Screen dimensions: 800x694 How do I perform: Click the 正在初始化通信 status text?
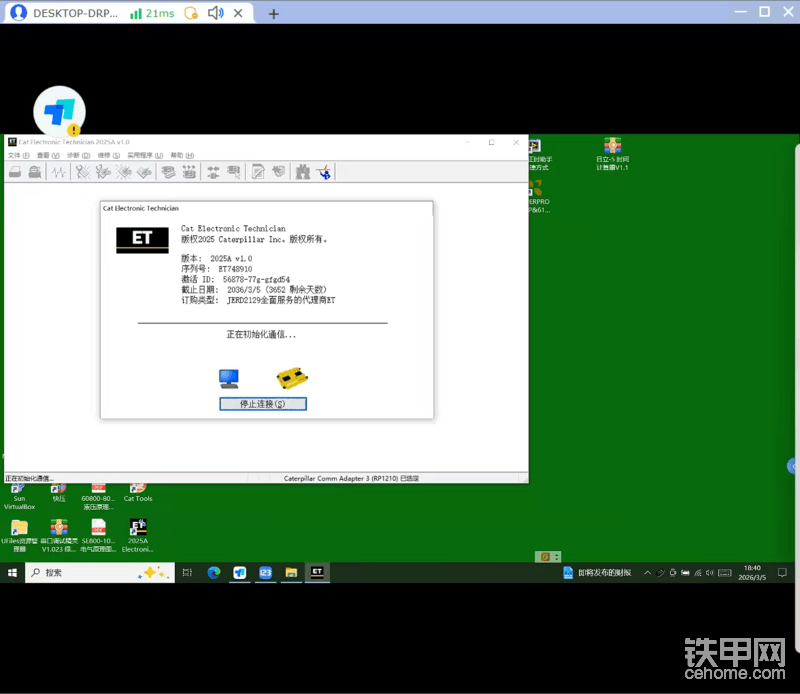261,335
